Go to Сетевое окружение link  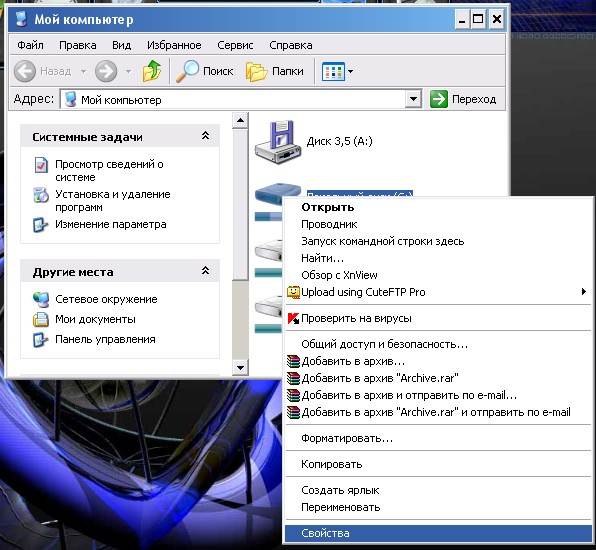(106, 299)
